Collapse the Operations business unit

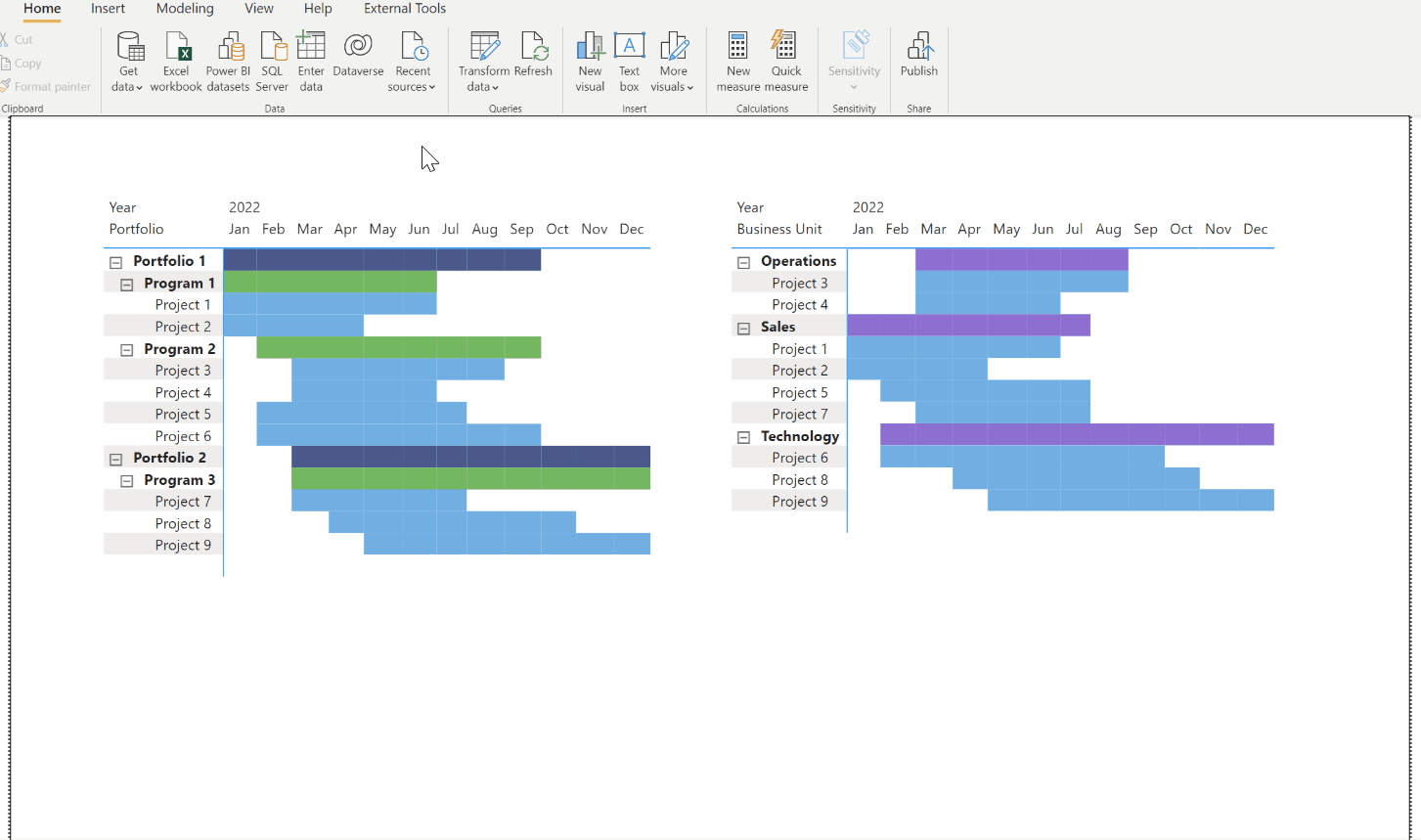[x=742, y=261]
